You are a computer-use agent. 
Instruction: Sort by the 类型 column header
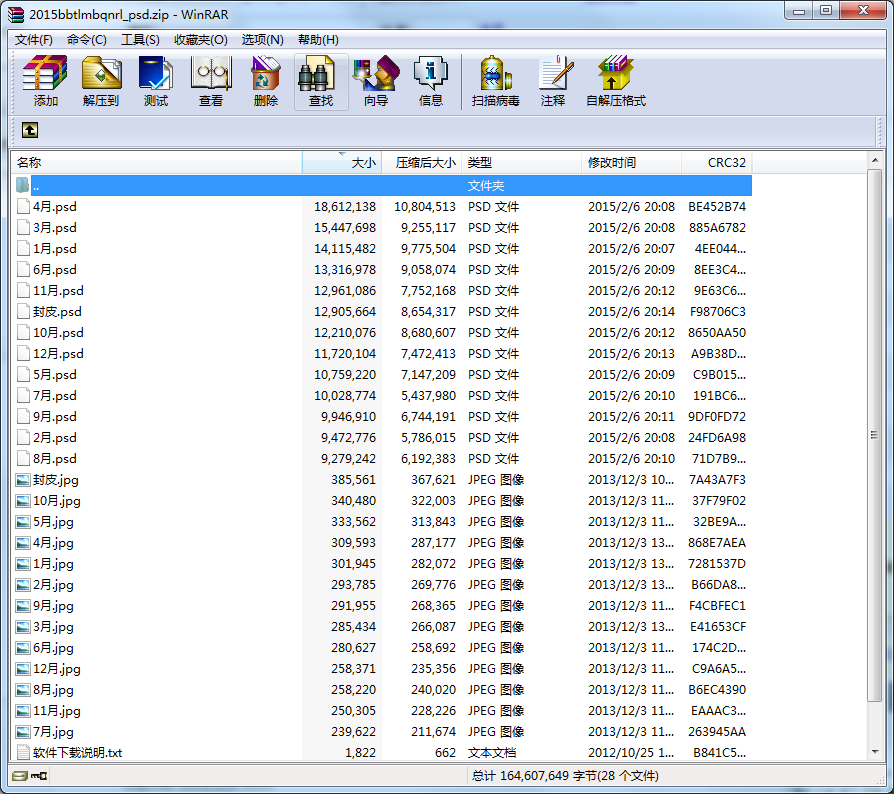(521, 162)
